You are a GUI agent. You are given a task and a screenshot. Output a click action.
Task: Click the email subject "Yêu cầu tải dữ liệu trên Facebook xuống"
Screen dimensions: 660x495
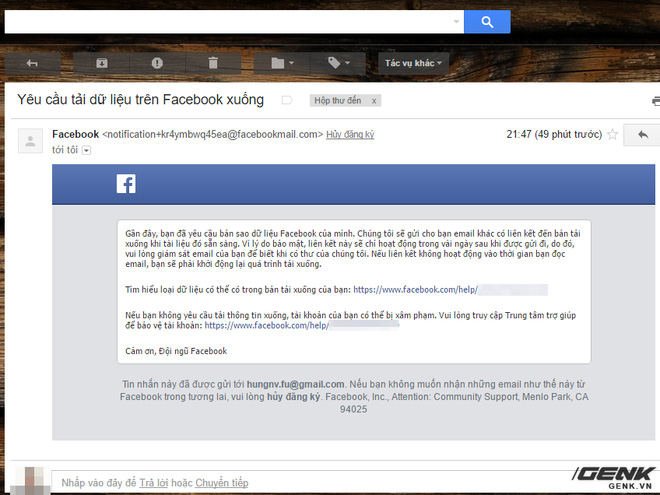point(140,100)
